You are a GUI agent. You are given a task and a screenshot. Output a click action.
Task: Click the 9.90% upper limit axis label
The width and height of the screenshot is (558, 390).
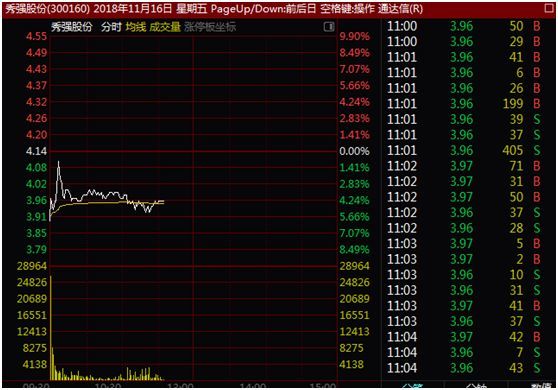click(354, 36)
